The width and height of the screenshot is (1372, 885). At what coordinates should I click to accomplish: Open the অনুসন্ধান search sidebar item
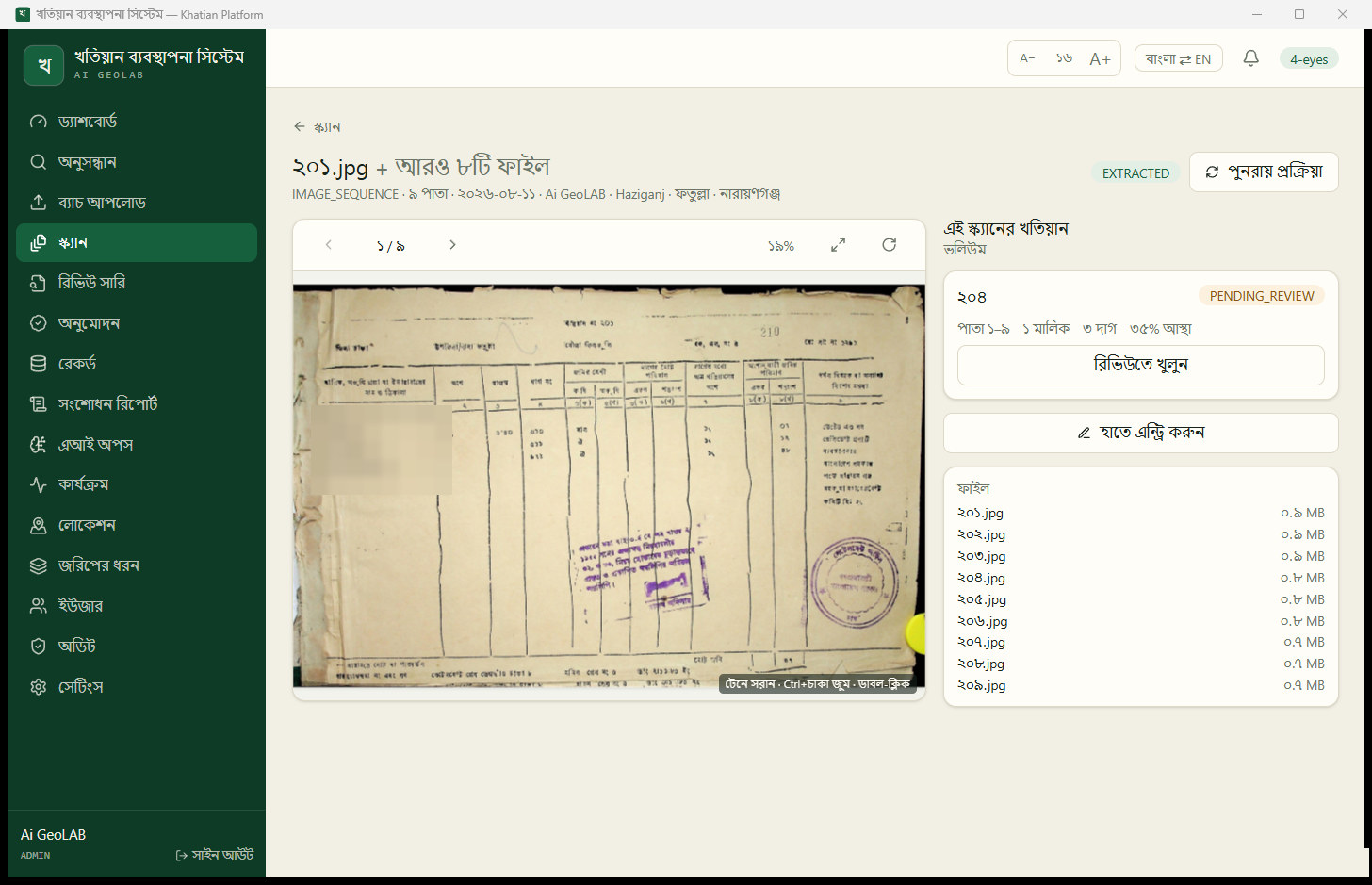[x=137, y=162]
